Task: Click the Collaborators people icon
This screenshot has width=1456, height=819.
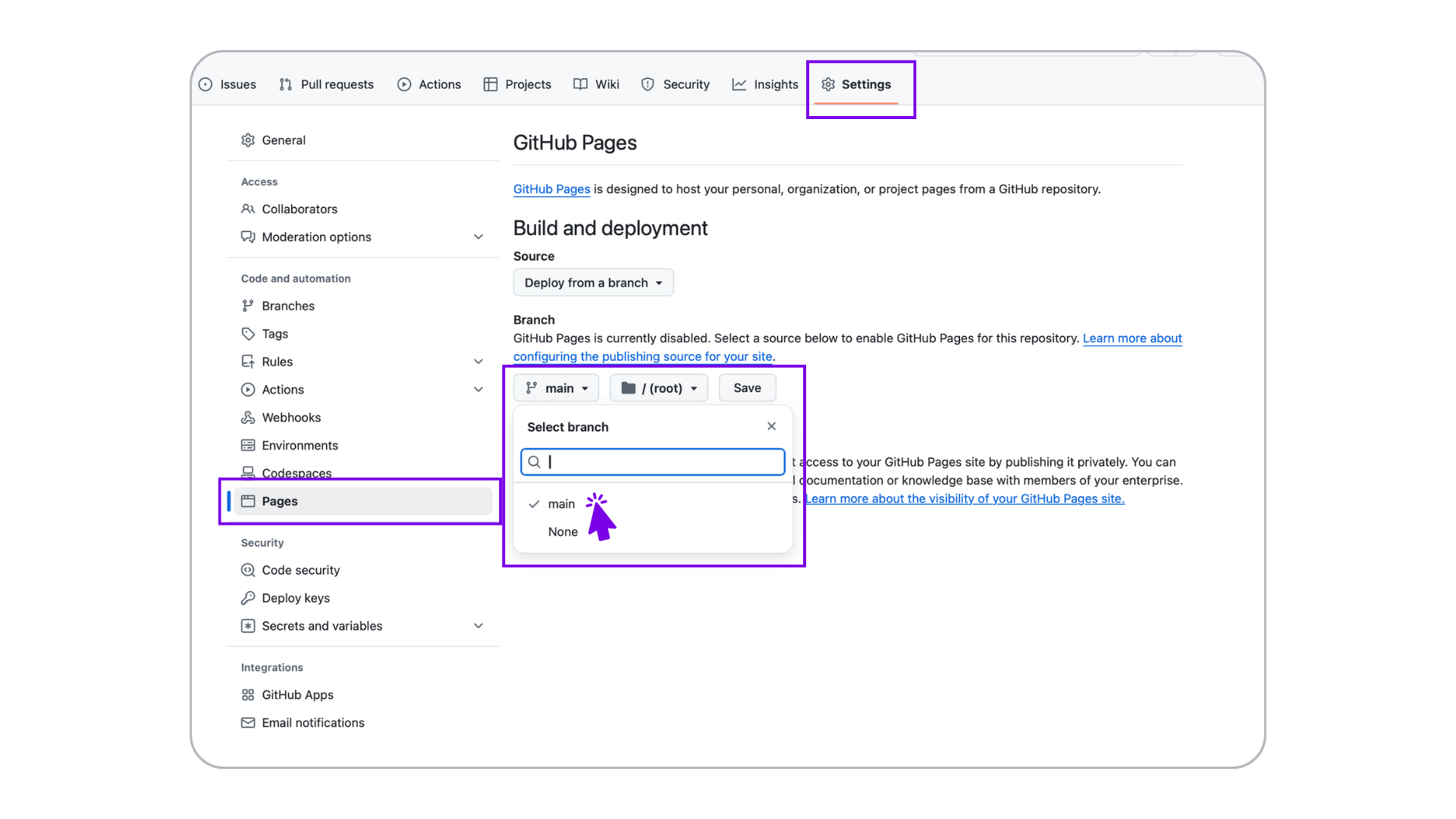Action: point(248,209)
